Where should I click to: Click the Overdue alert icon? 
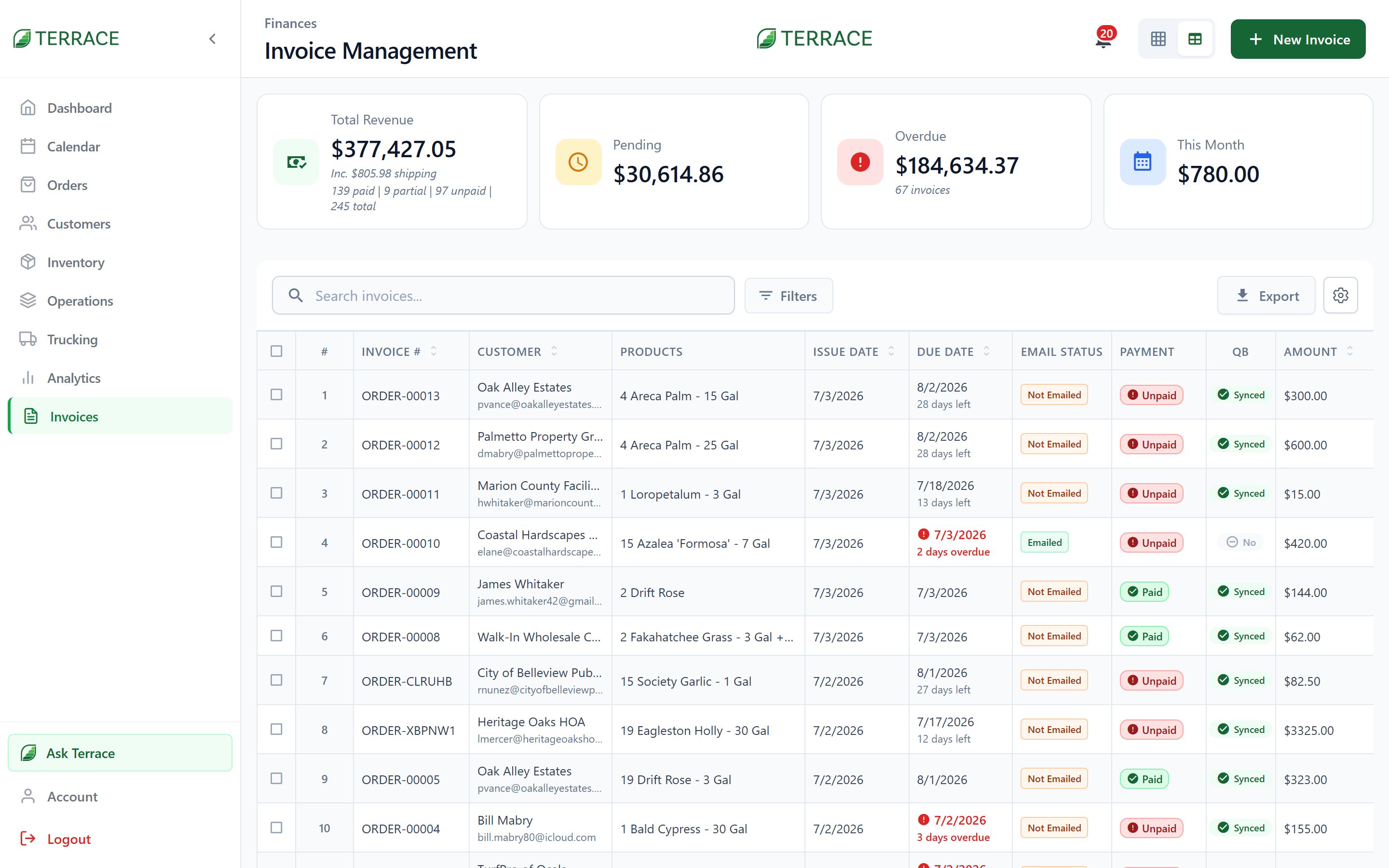pos(860,162)
